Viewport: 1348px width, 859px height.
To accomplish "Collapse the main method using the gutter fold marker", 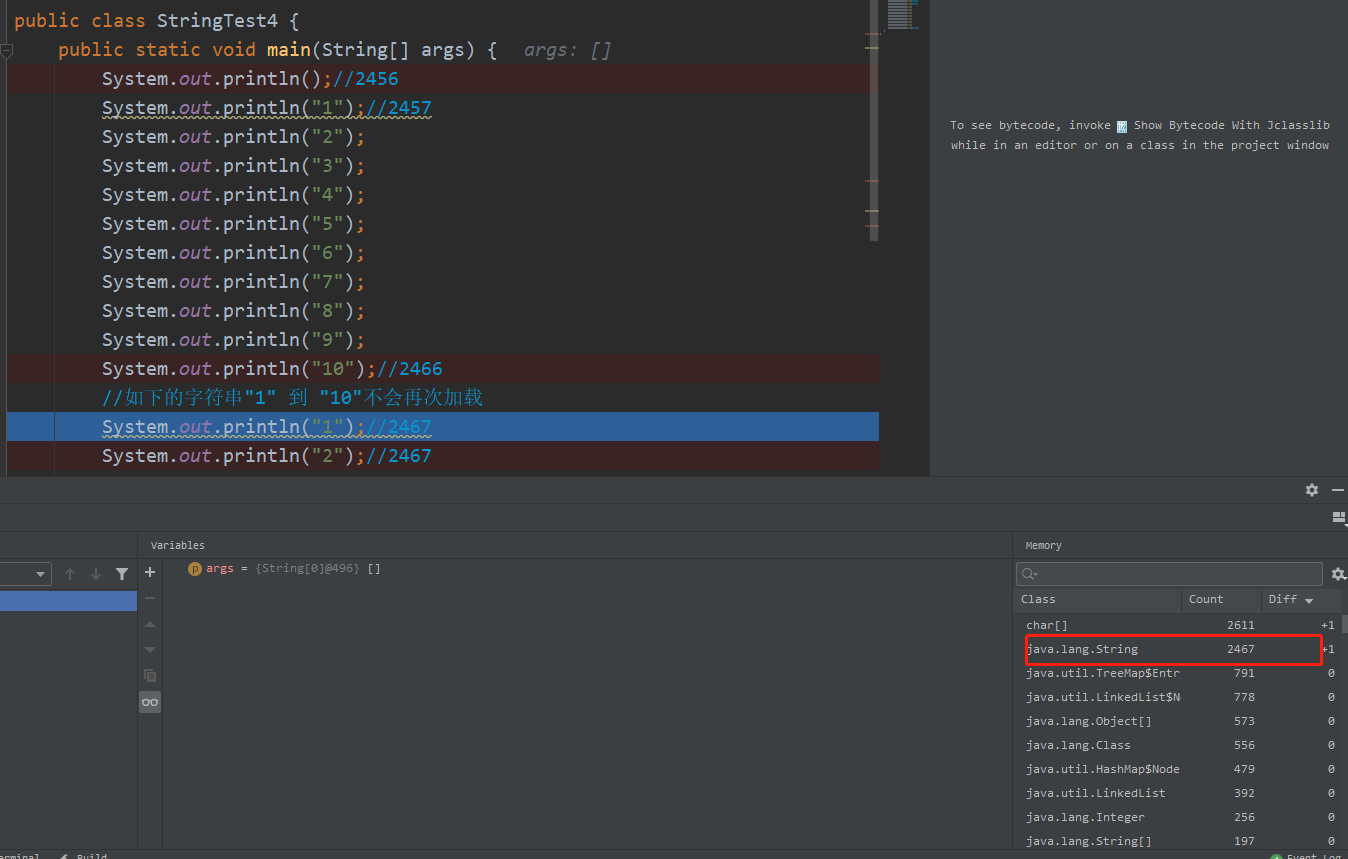I will pos(6,50).
